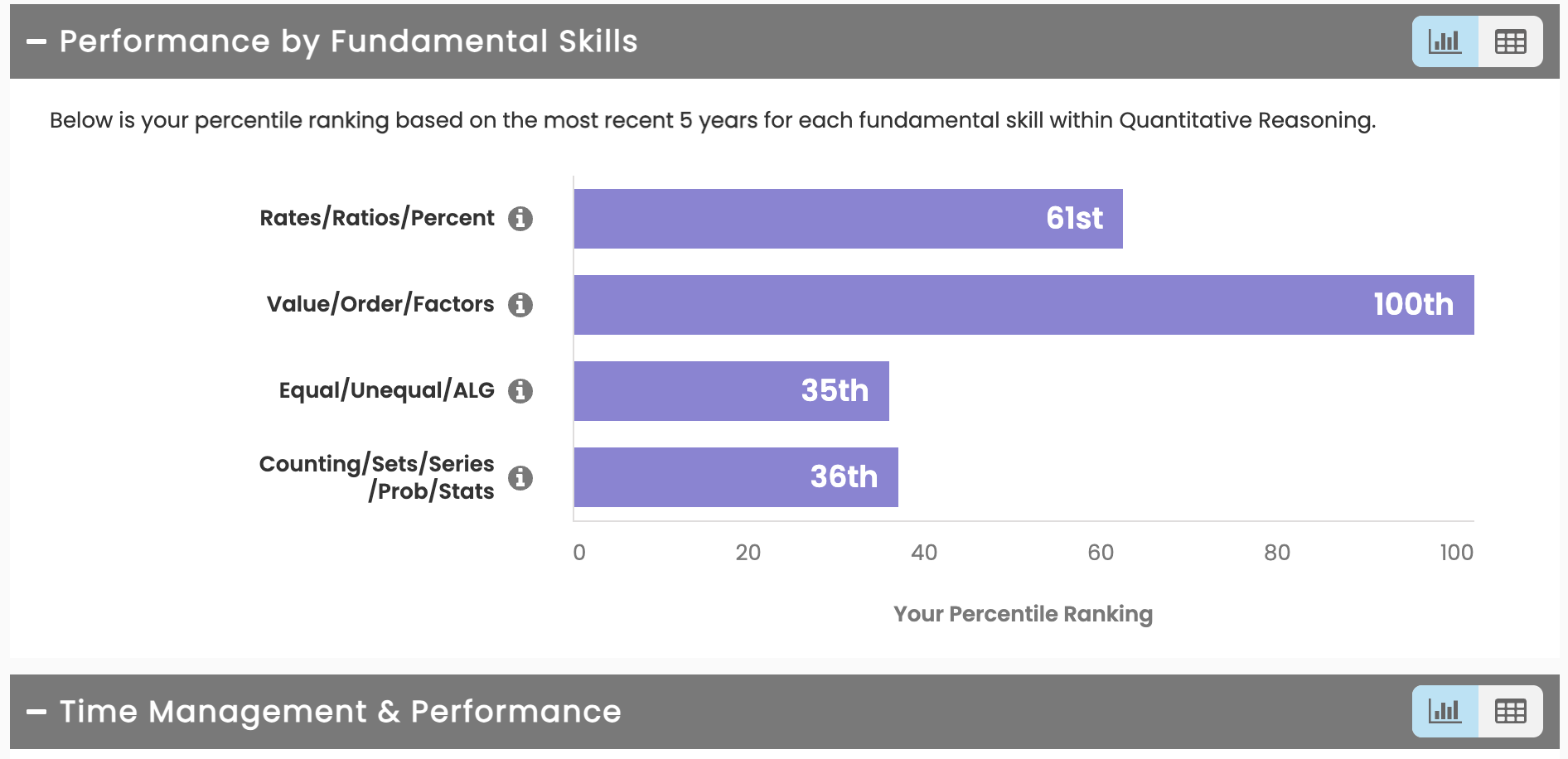
Task: Click info icon beside Value/Order/Factors
Action: pyautogui.click(x=520, y=305)
